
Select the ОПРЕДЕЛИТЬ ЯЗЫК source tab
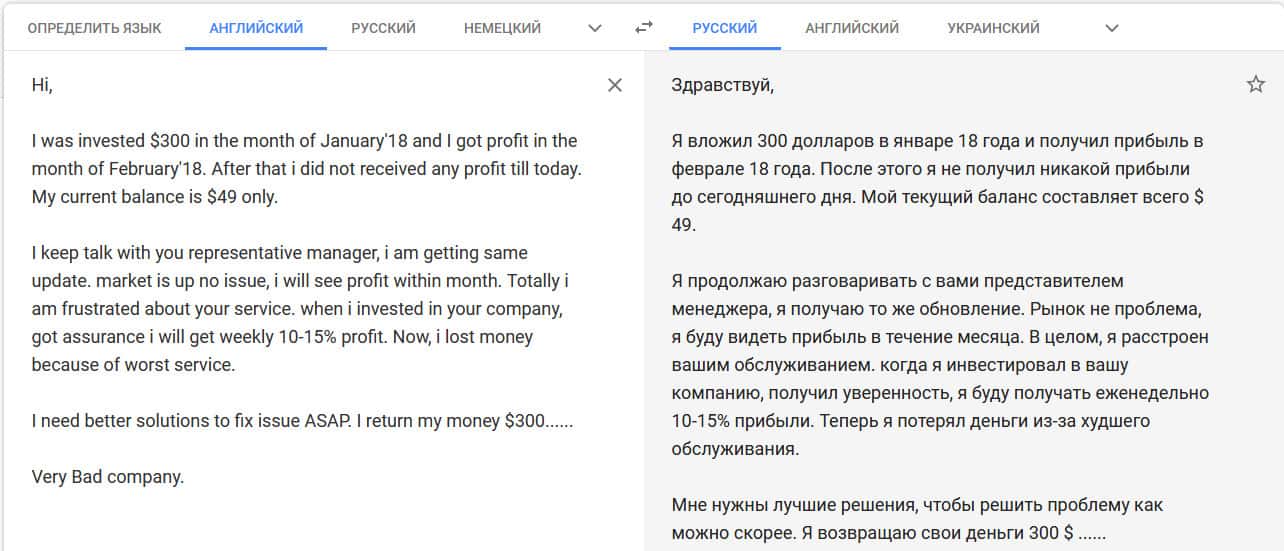pos(94,28)
